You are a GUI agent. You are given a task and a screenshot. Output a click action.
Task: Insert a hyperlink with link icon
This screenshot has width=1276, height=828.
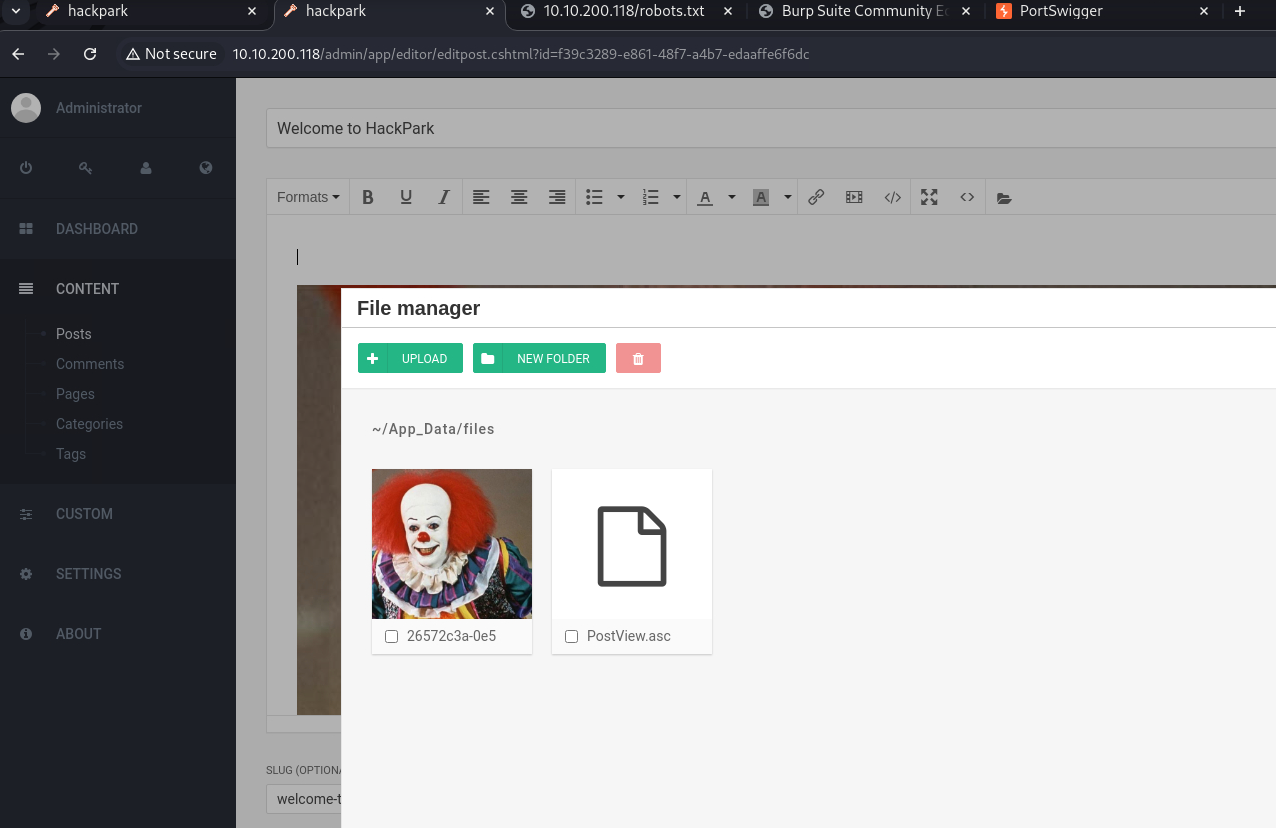click(816, 197)
